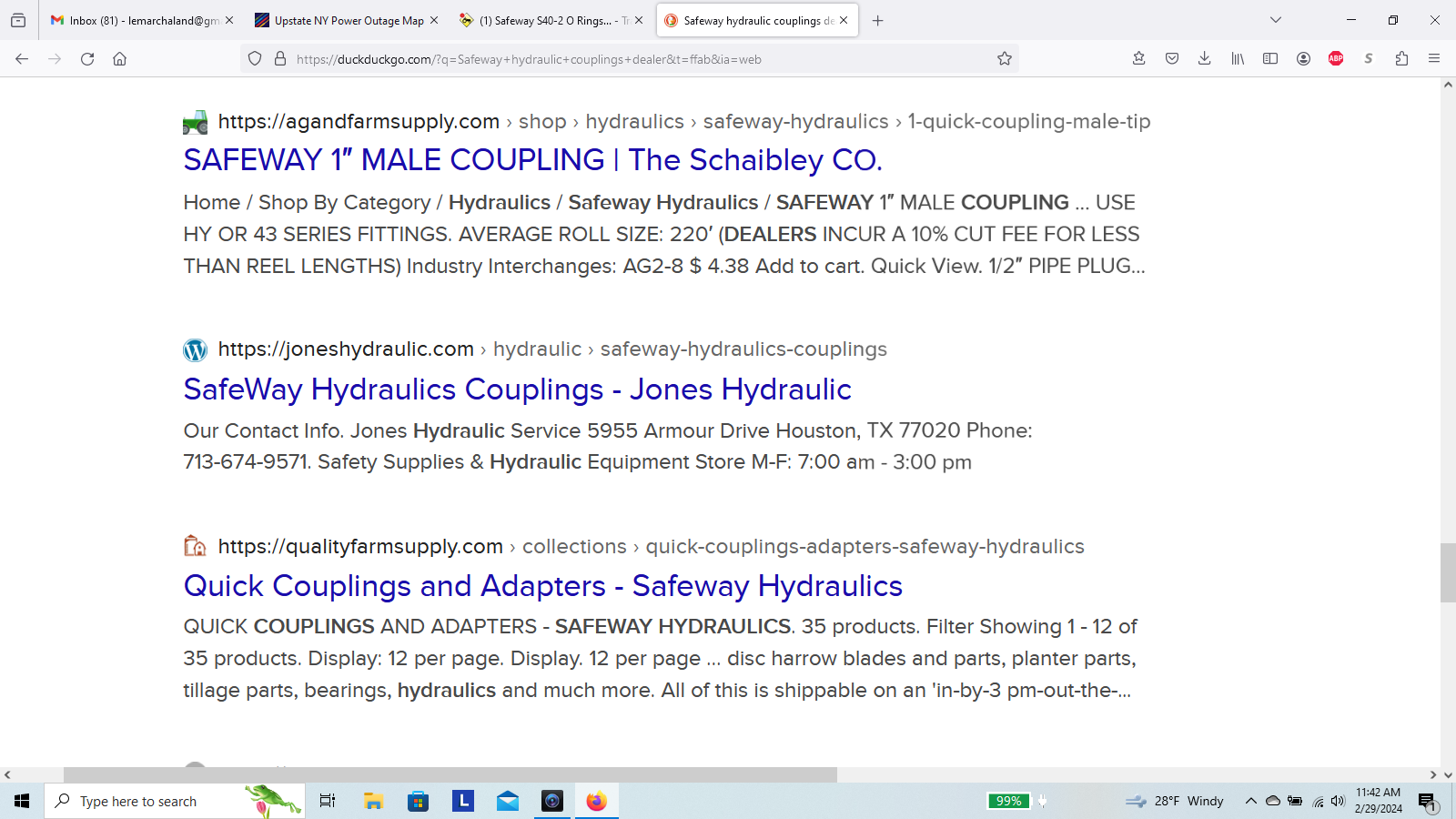Click the DuckDuckGo URL address bar

tap(637, 59)
